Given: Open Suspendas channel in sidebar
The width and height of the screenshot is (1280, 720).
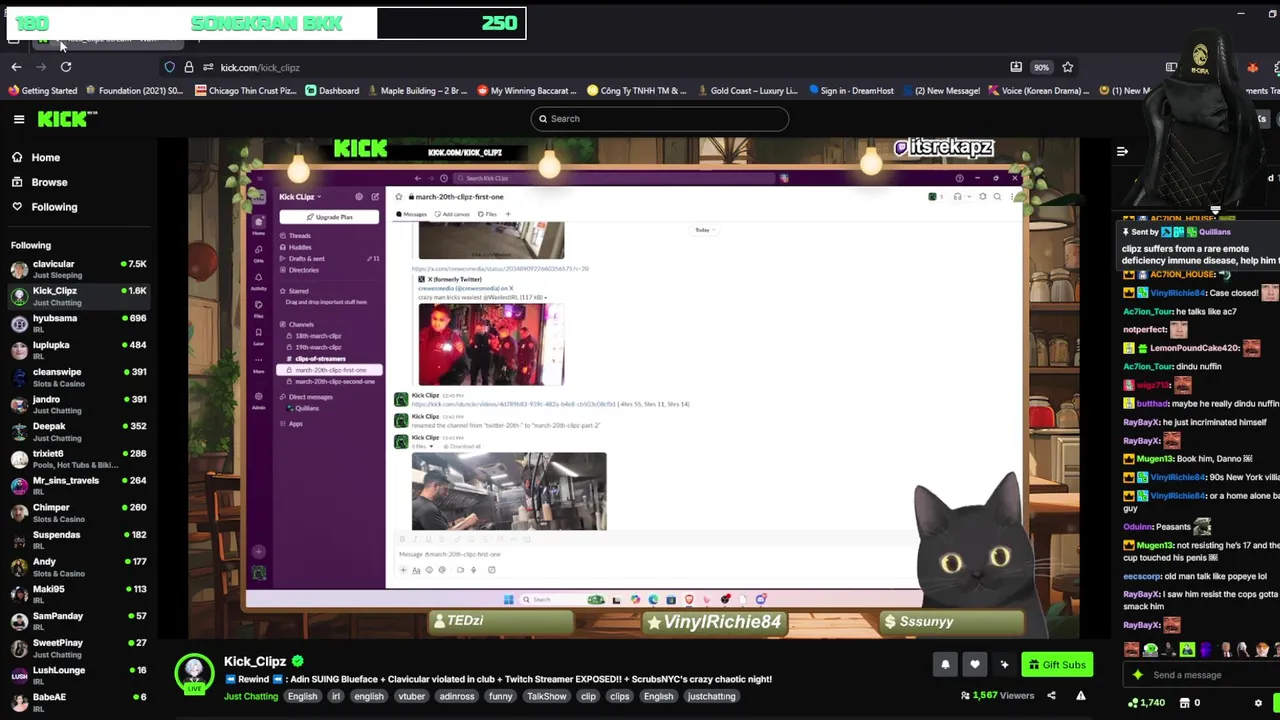Looking at the screenshot, I should (78, 541).
